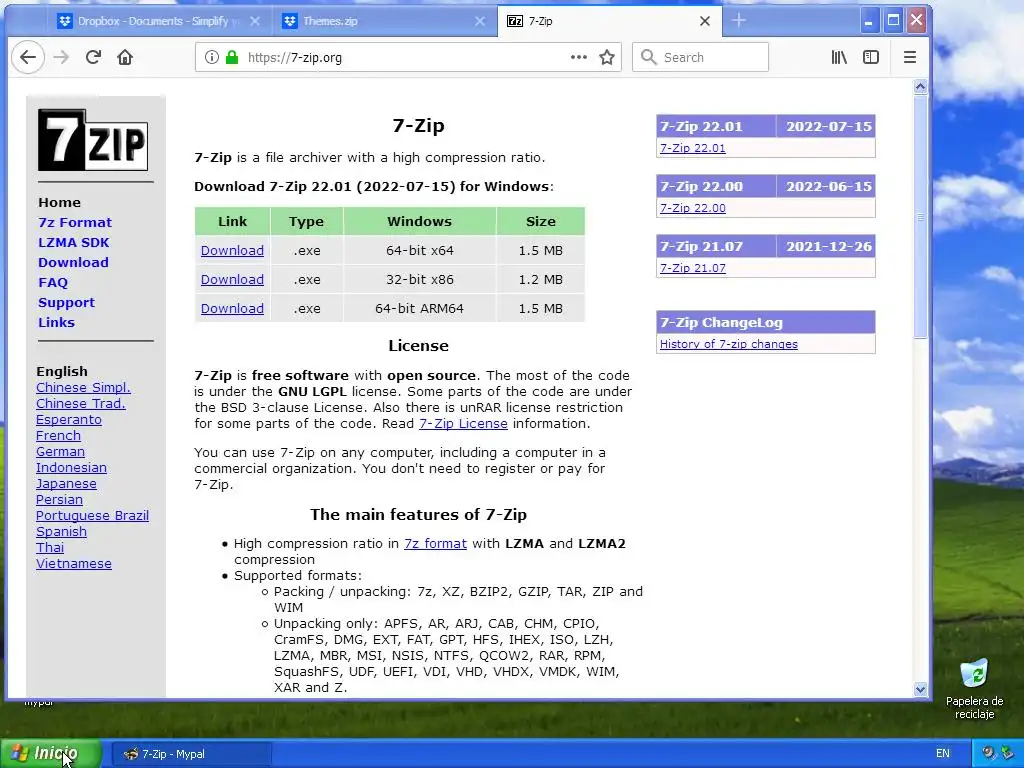1024x768 pixels.
Task: Open the 7z Format menu link
Action: point(75,222)
